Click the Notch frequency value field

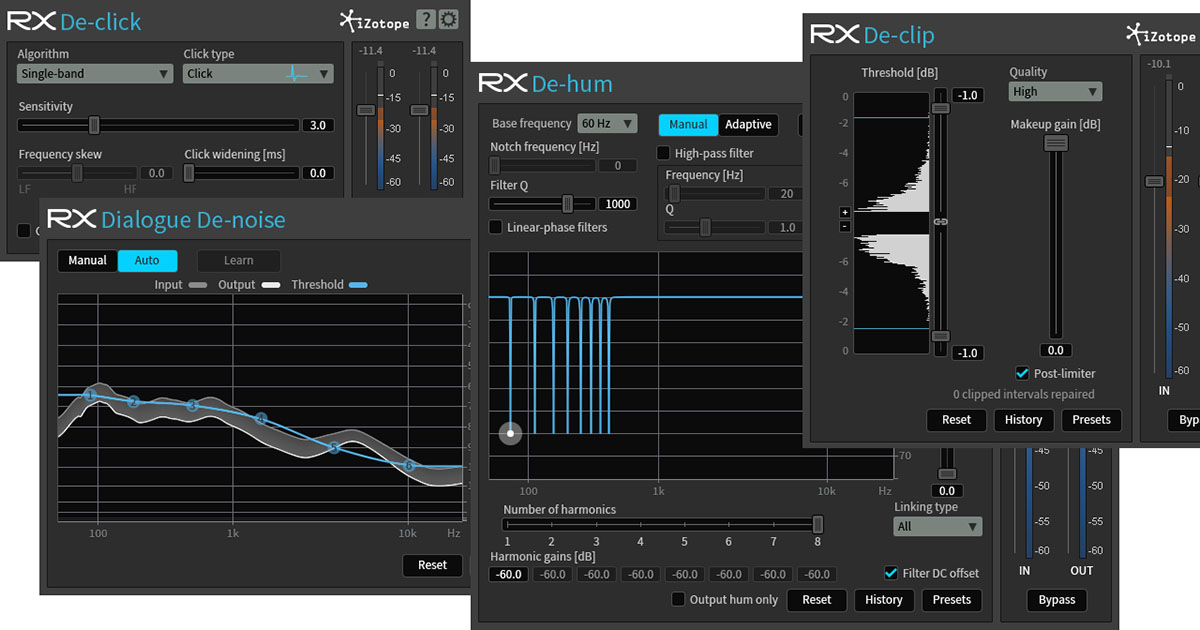click(618, 166)
